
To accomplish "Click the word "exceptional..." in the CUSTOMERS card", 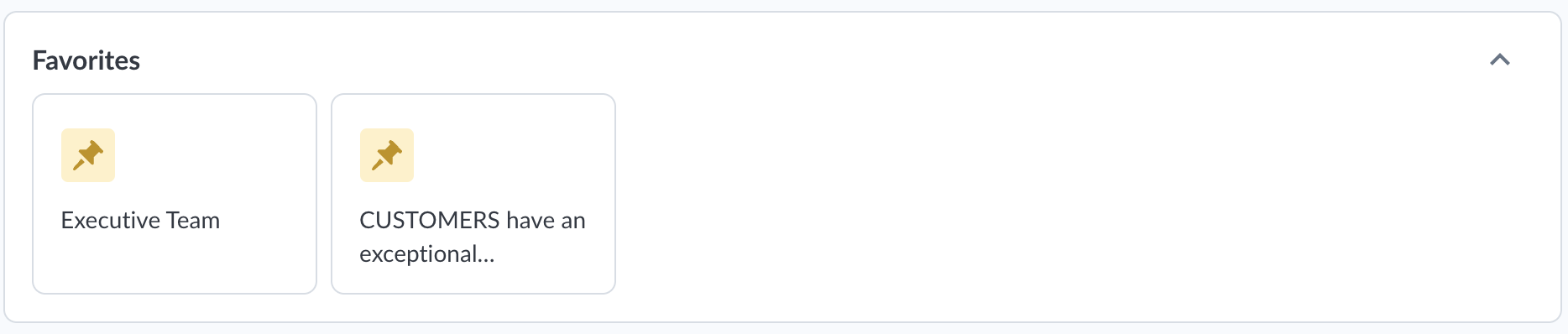I will 427,254.
